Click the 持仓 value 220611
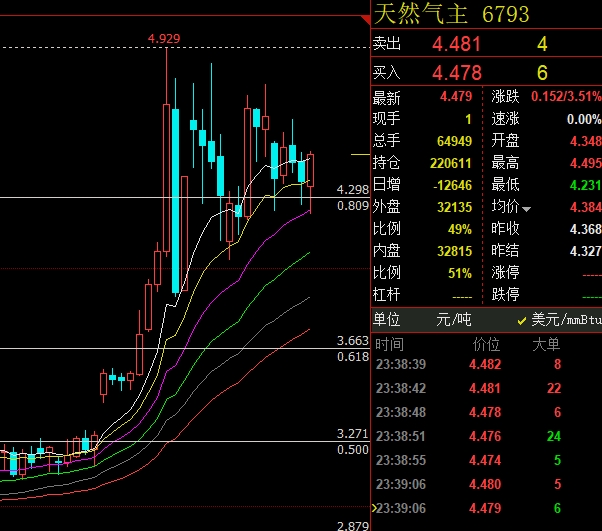This screenshot has height=531, width=602. [x=450, y=163]
